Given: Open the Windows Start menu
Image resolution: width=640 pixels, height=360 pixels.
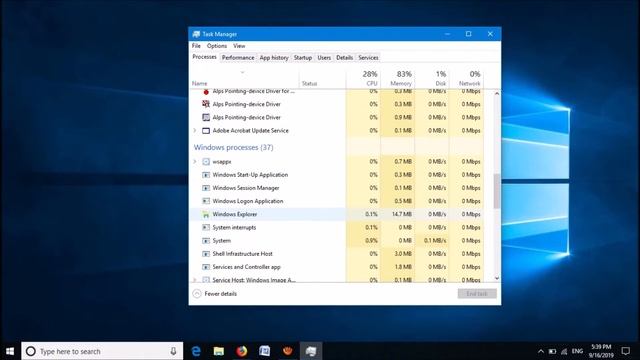Looking at the screenshot, I should point(10,351).
